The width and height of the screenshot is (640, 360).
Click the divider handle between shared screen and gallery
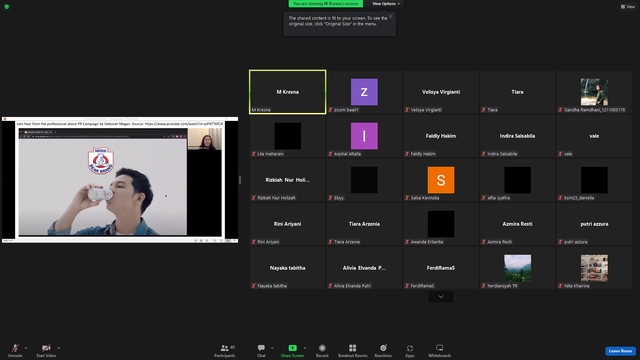tap(240, 180)
